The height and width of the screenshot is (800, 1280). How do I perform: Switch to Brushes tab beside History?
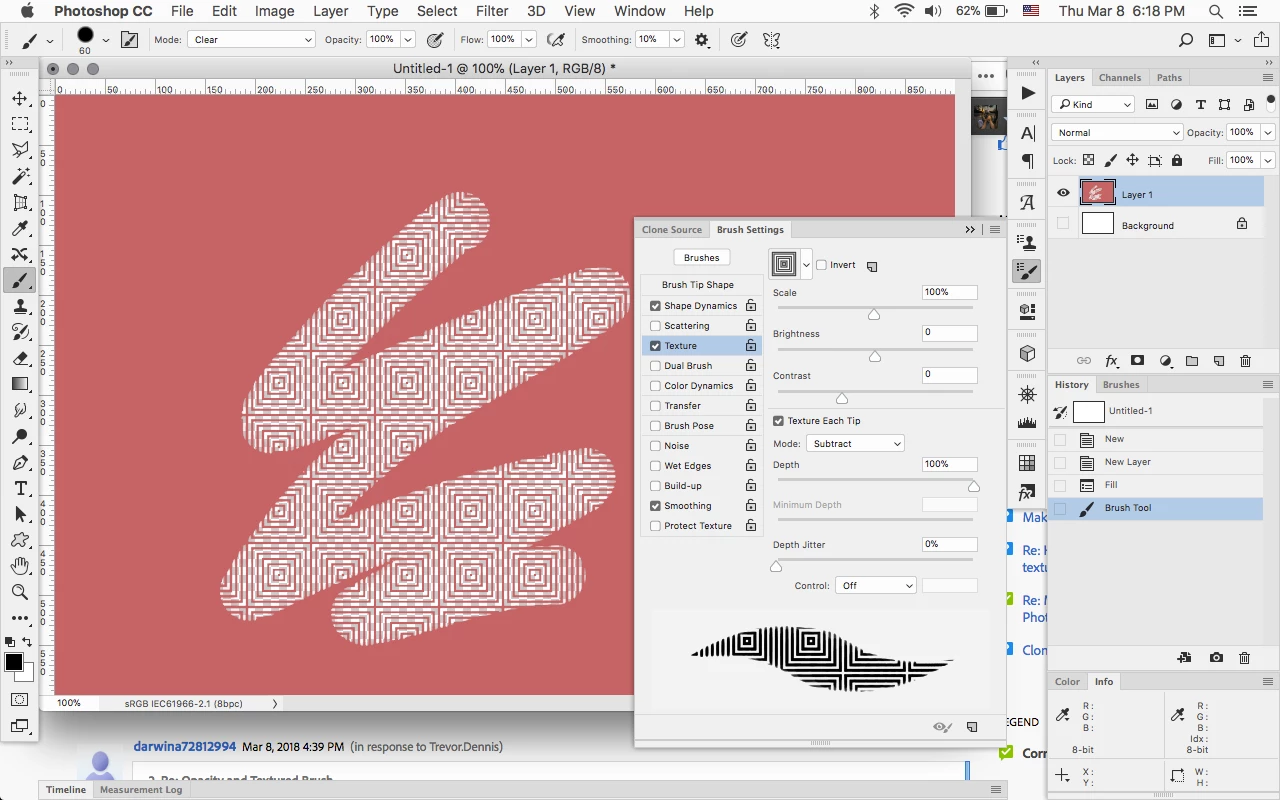[1121, 384]
